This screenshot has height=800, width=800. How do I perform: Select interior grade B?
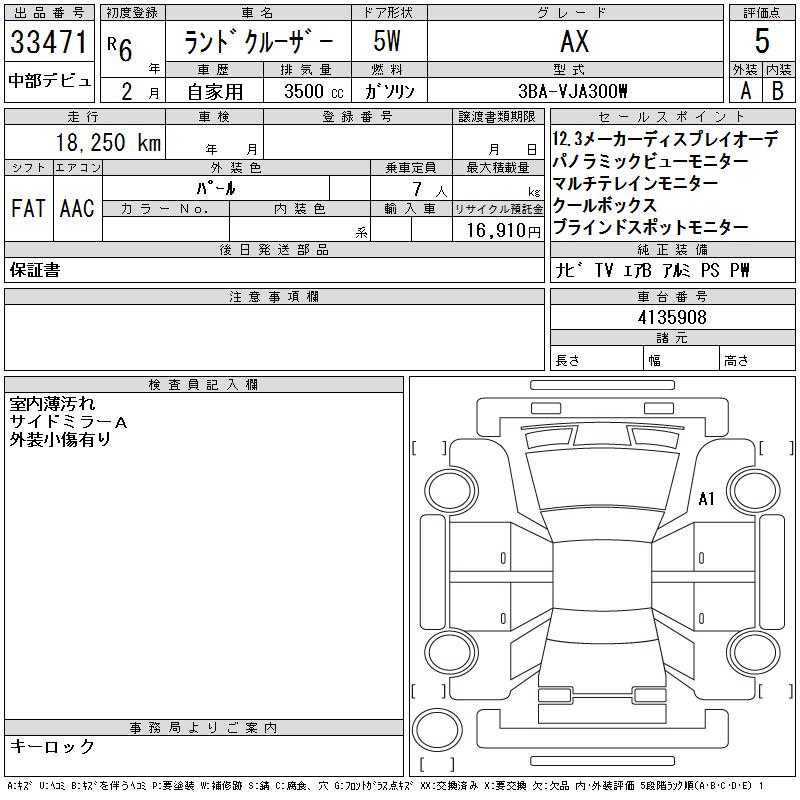tap(778, 91)
